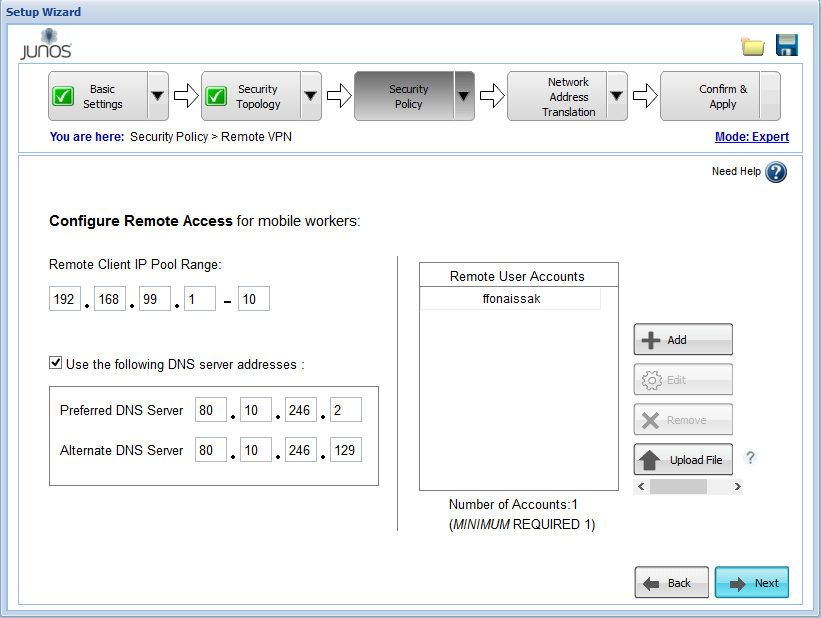Click the second IP pool octet field 168
The width and height of the screenshot is (821, 618).
click(x=110, y=299)
